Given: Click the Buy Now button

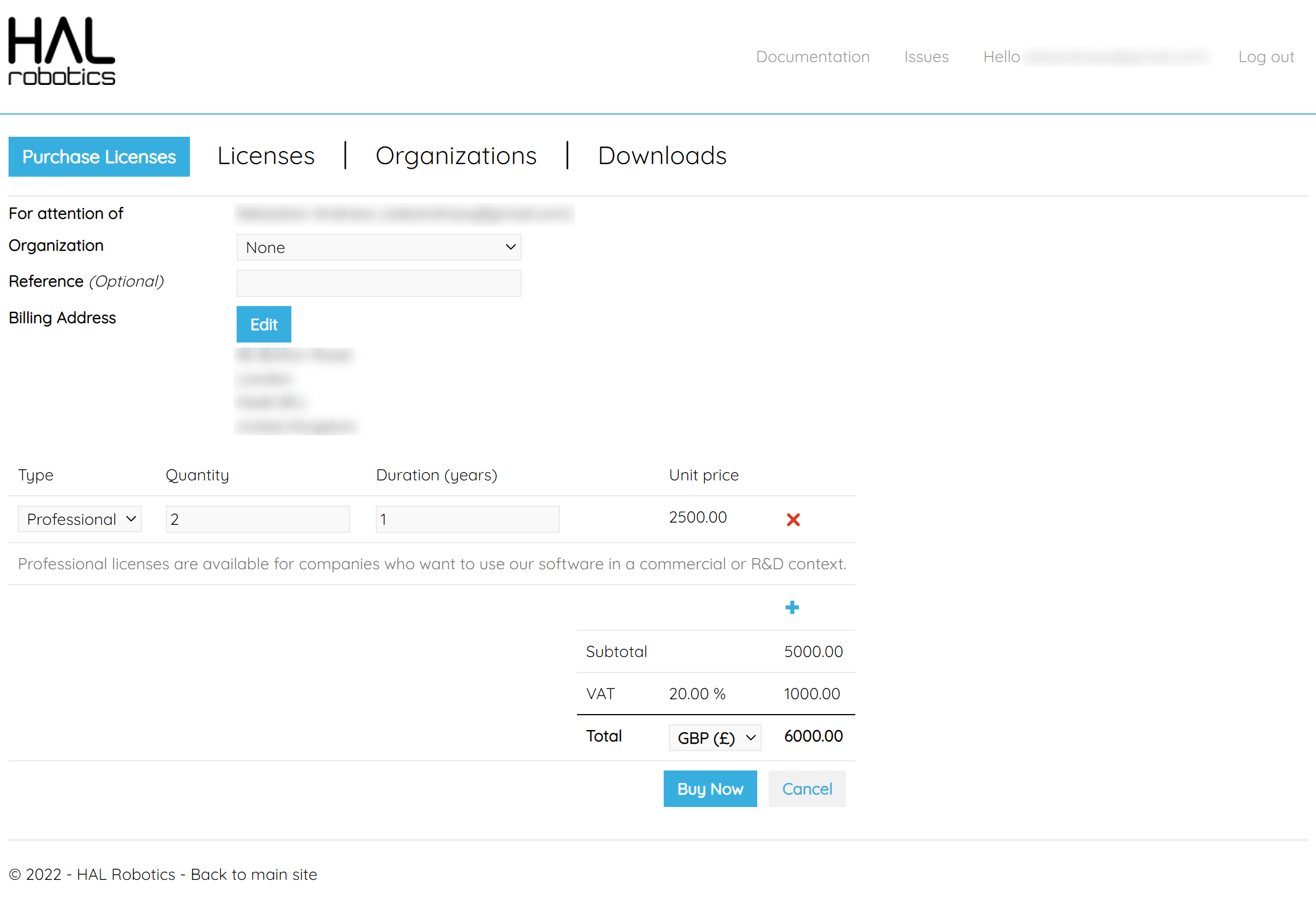Looking at the screenshot, I should click(710, 789).
